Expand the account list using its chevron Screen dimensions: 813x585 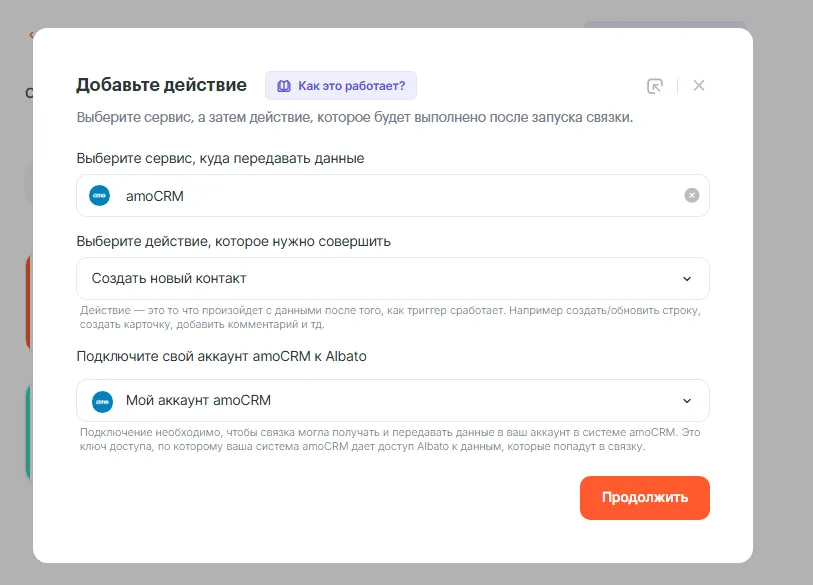tap(687, 401)
